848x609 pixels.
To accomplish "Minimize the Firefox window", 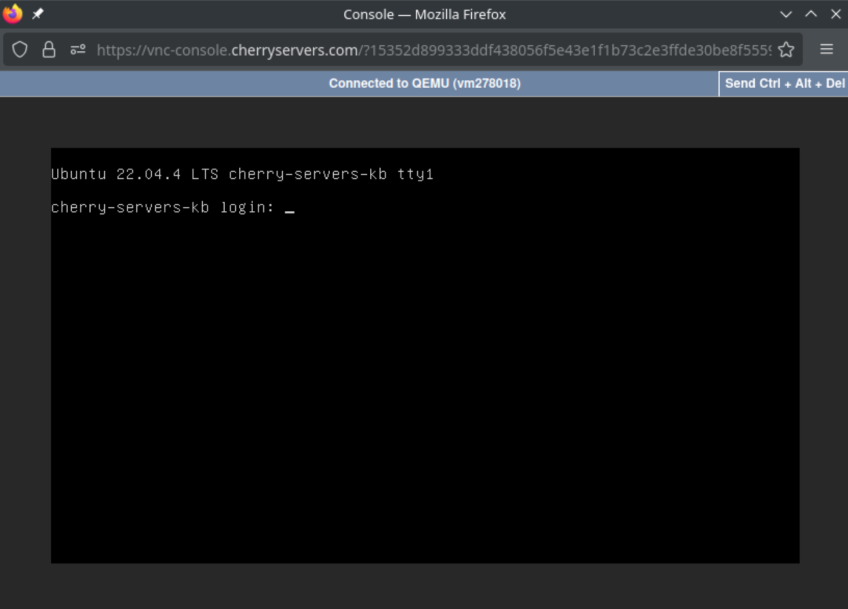I will 786,14.
